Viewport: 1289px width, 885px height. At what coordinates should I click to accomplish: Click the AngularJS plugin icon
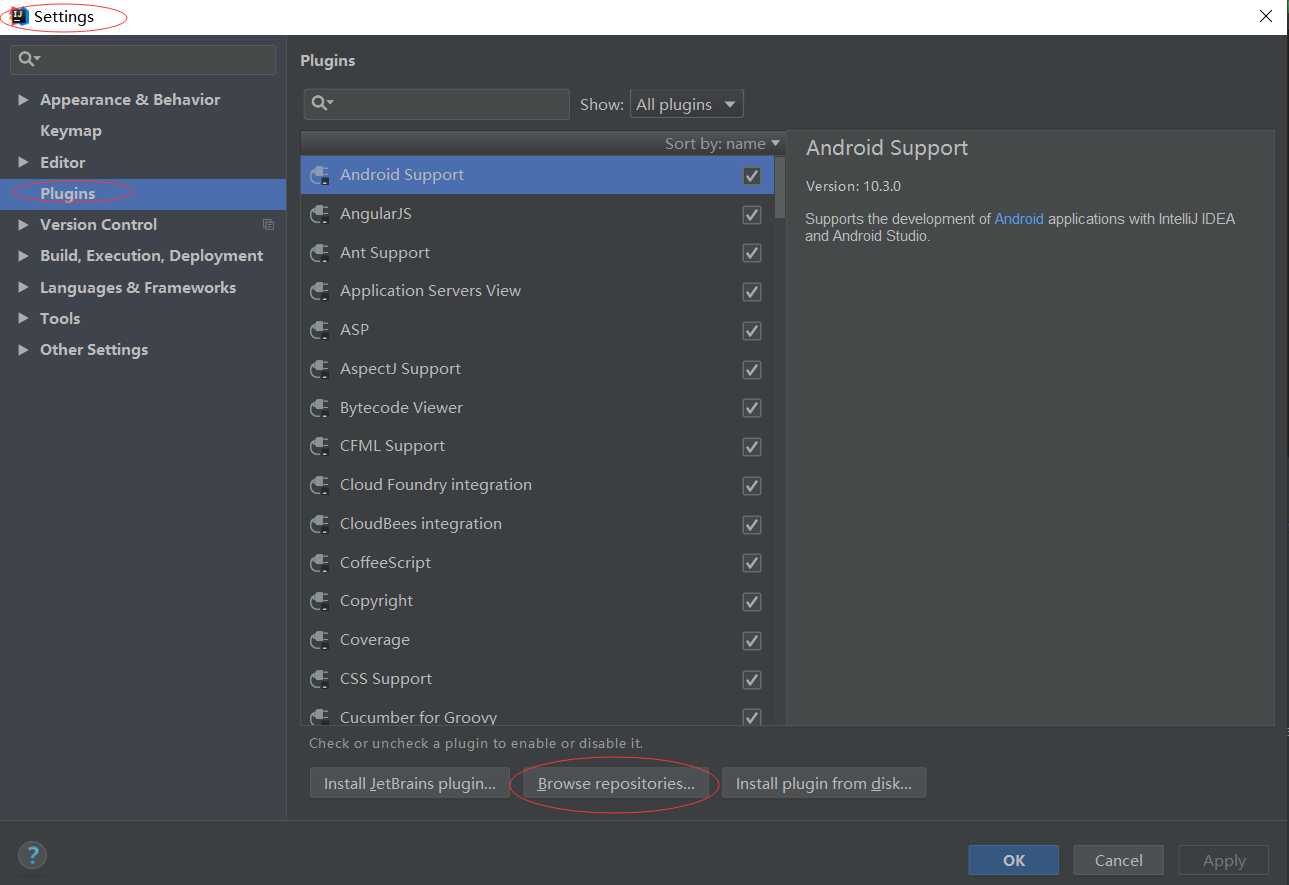(x=320, y=214)
